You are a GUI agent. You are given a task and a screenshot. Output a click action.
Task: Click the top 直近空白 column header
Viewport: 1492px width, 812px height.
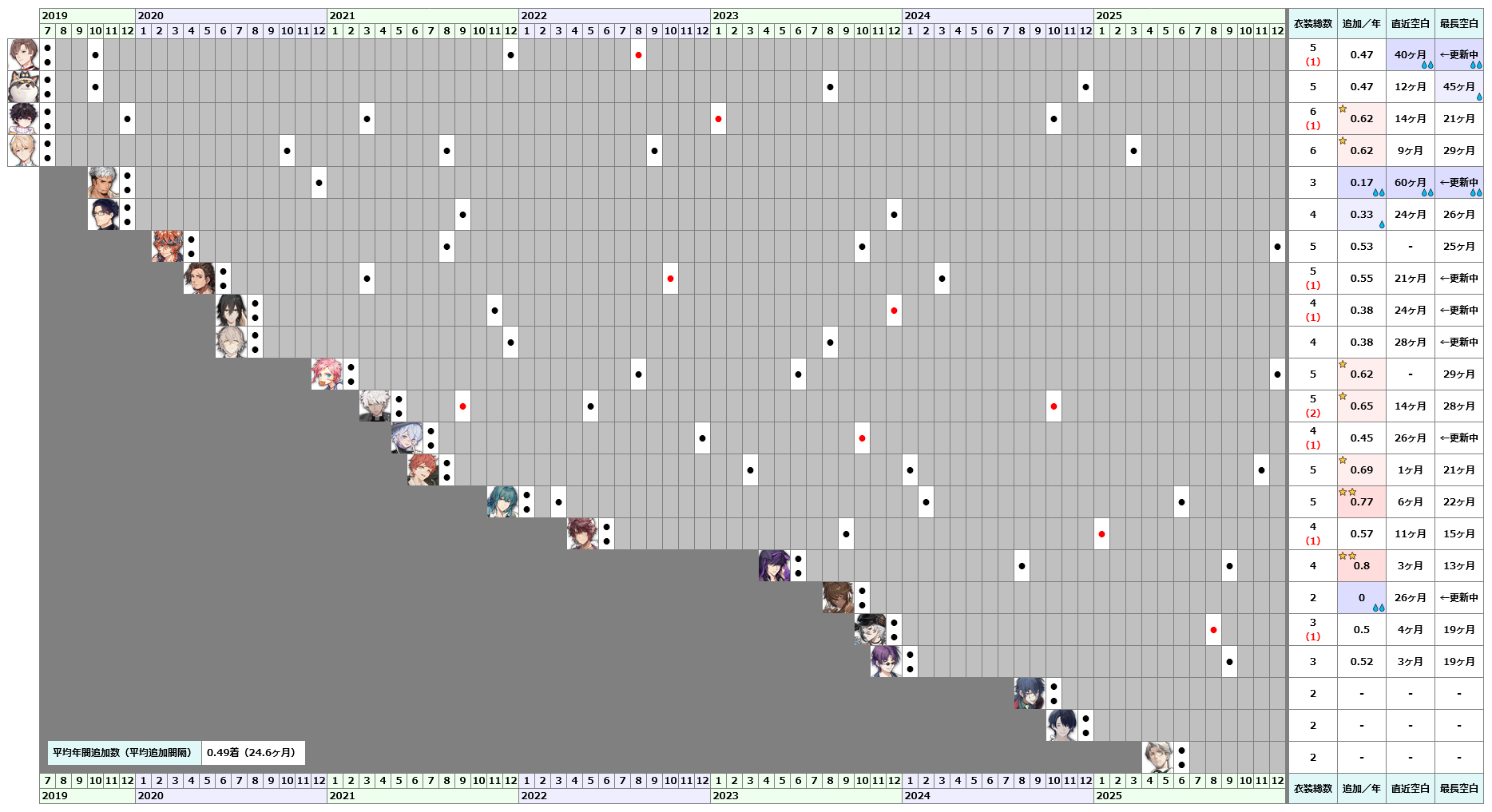pos(1410,24)
